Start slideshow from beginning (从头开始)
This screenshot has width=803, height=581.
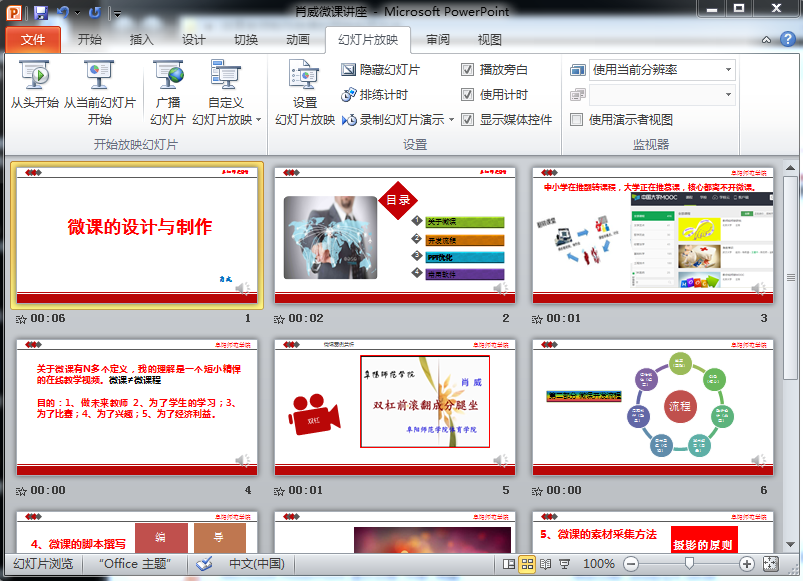click(35, 85)
